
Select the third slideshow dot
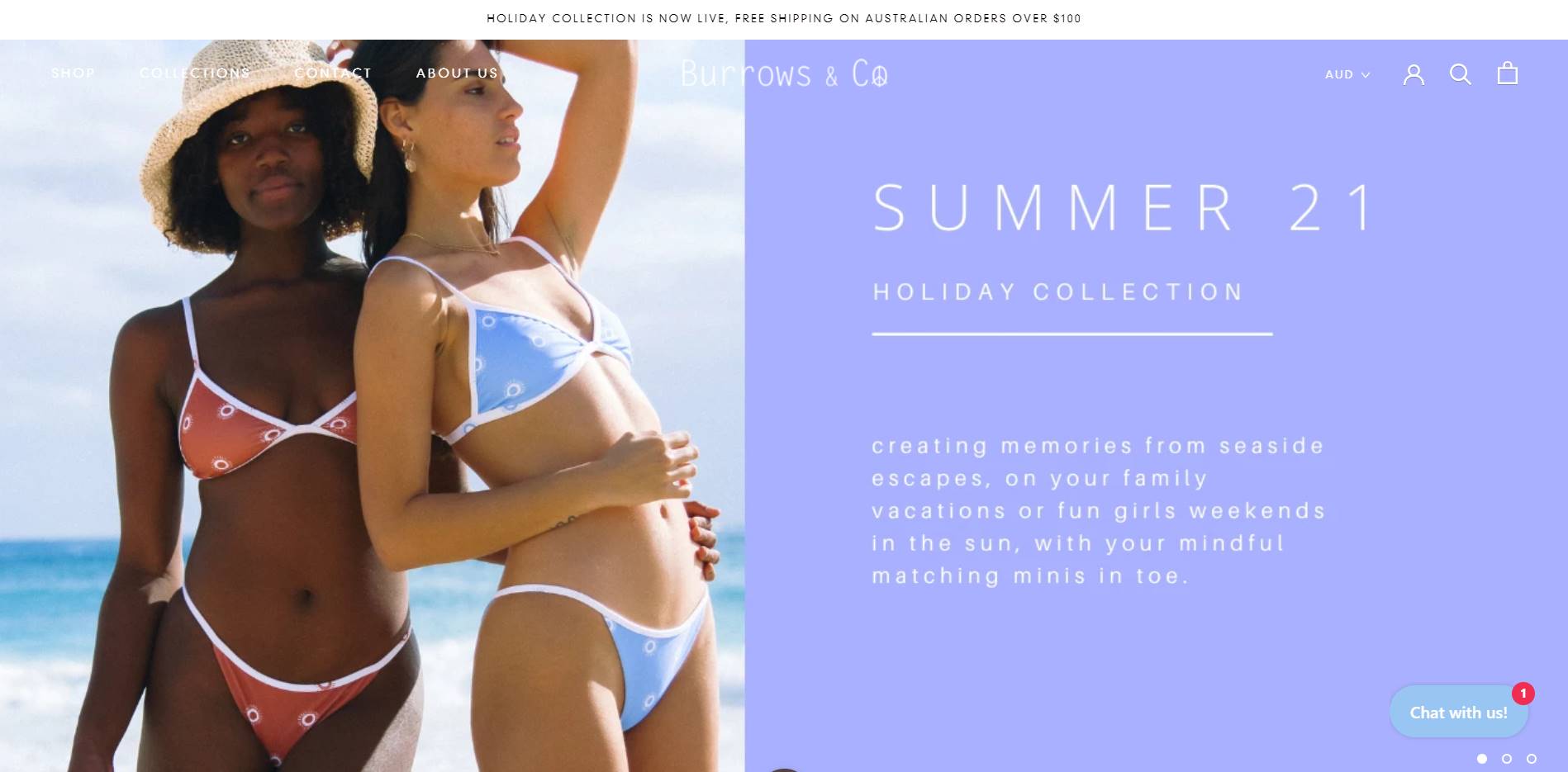click(x=1532, y=759)
